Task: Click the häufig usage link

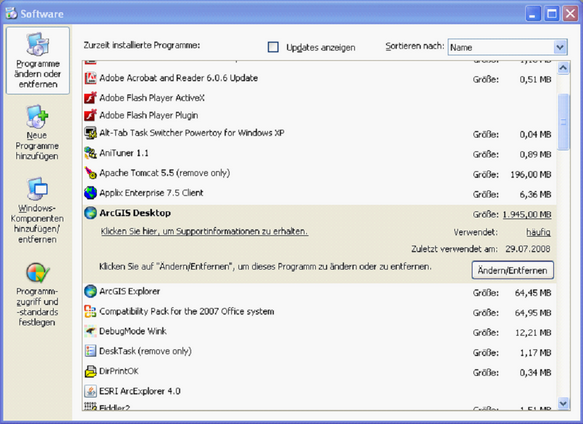Action: [x=538, y=232]
